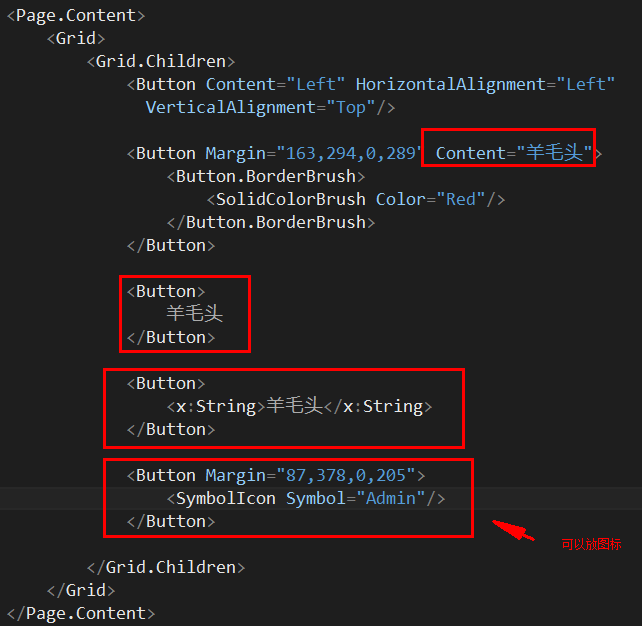Click the plain 羊毛头 text inside Button
Screen dimensions: 642x626
(194, 314)
